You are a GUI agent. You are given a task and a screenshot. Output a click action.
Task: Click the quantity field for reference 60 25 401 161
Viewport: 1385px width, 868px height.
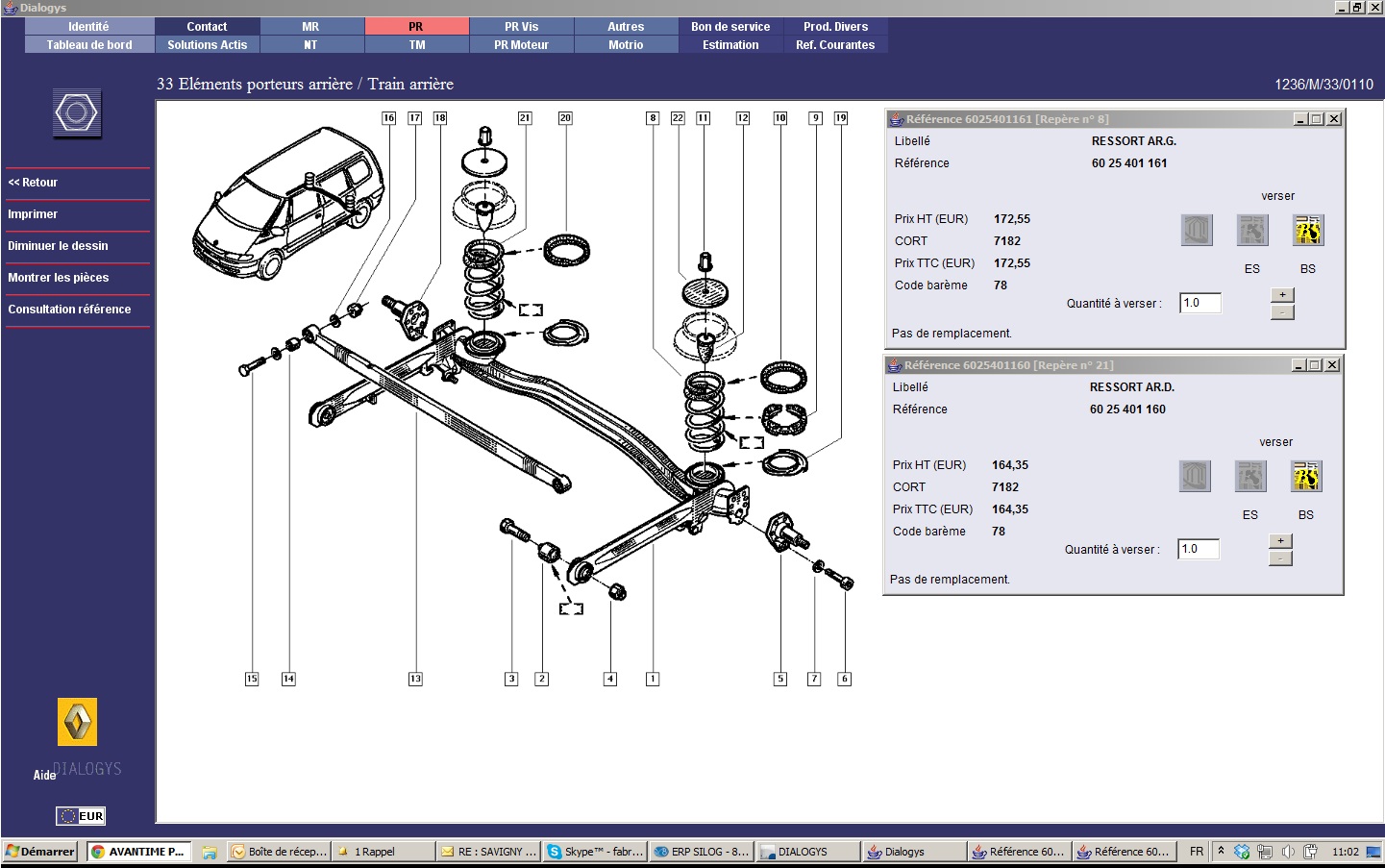pos(1200,303)
